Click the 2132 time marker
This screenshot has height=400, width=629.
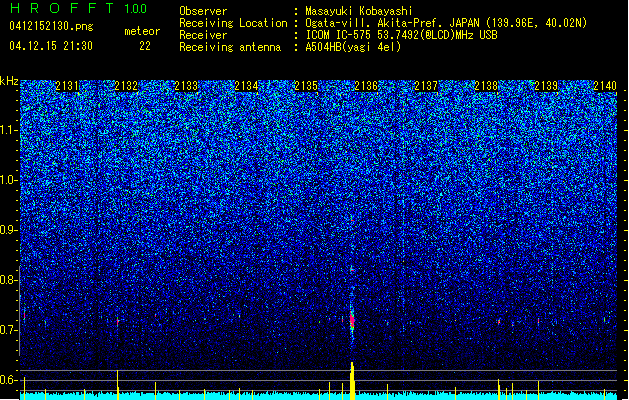tap(126, 86)
